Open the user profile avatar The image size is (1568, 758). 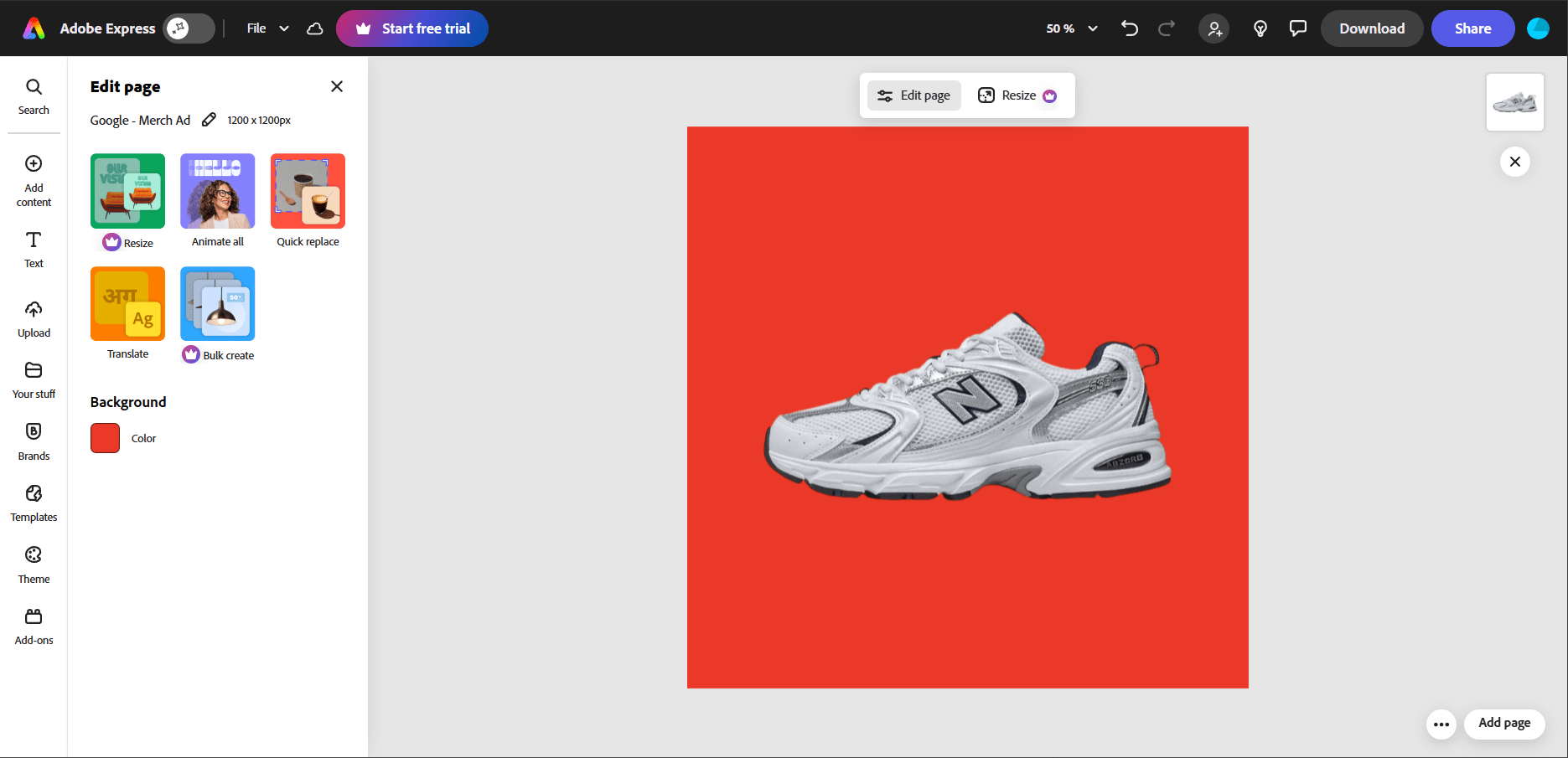[x=1538, y=28]
